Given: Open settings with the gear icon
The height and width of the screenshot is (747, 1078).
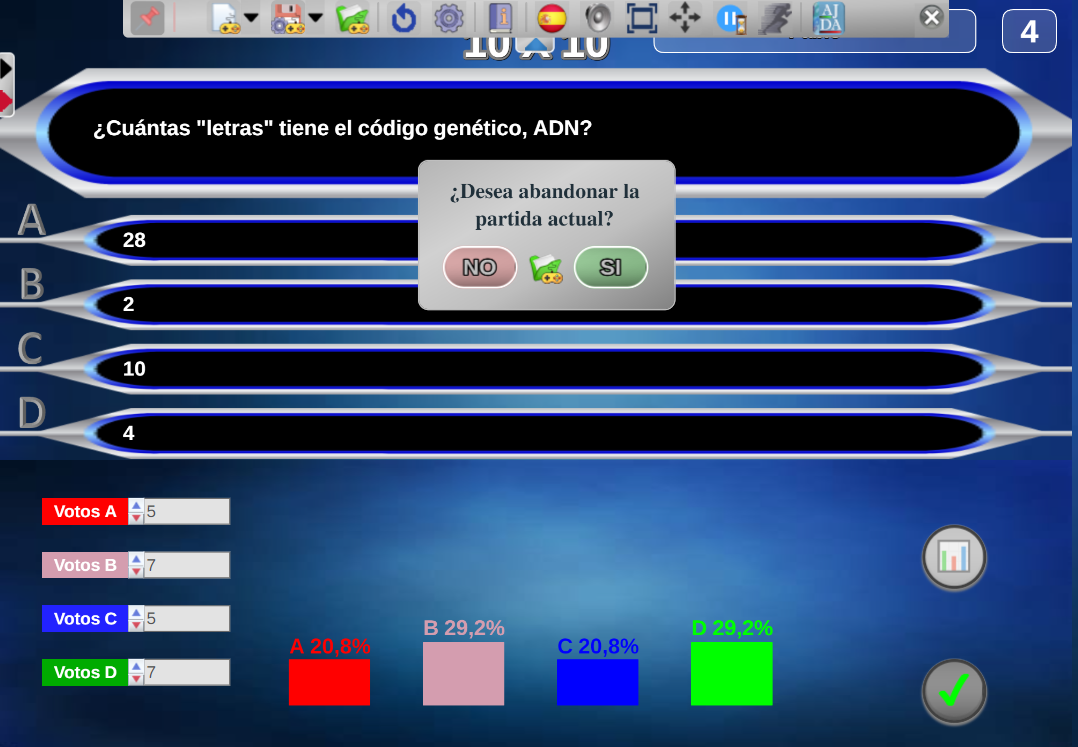Looking at the screenshot, I should coord(449,18).
